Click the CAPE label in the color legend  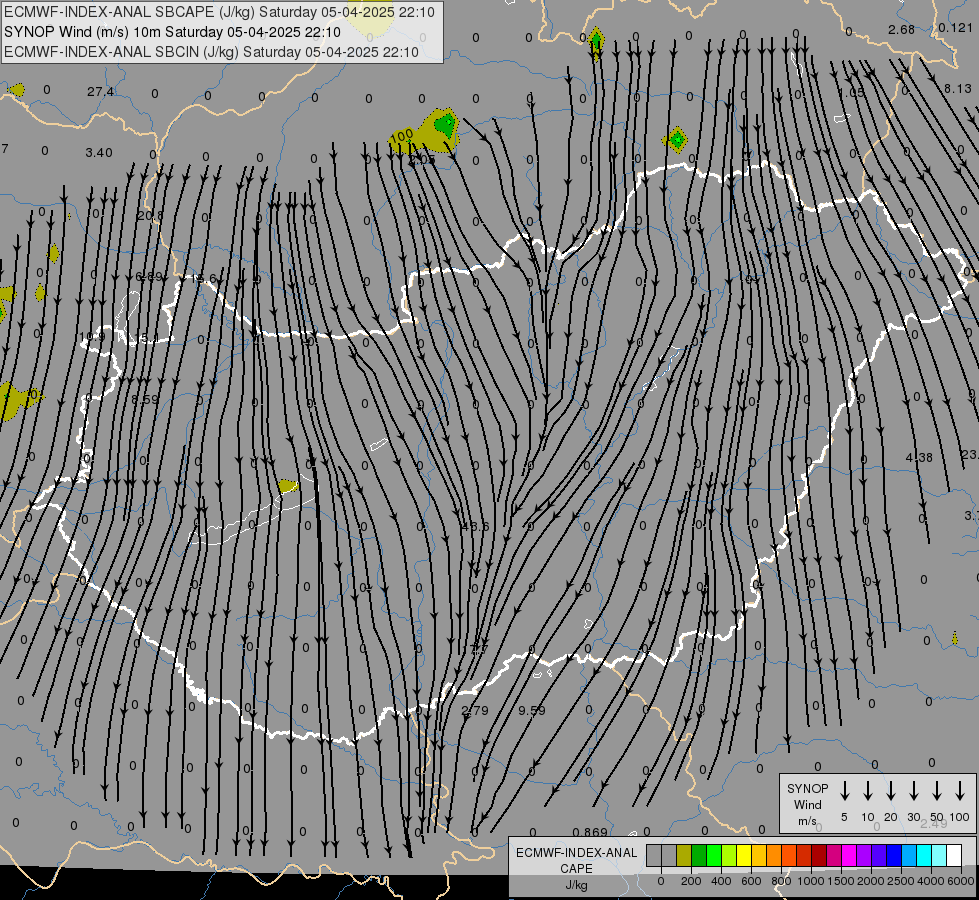(576, 868)
